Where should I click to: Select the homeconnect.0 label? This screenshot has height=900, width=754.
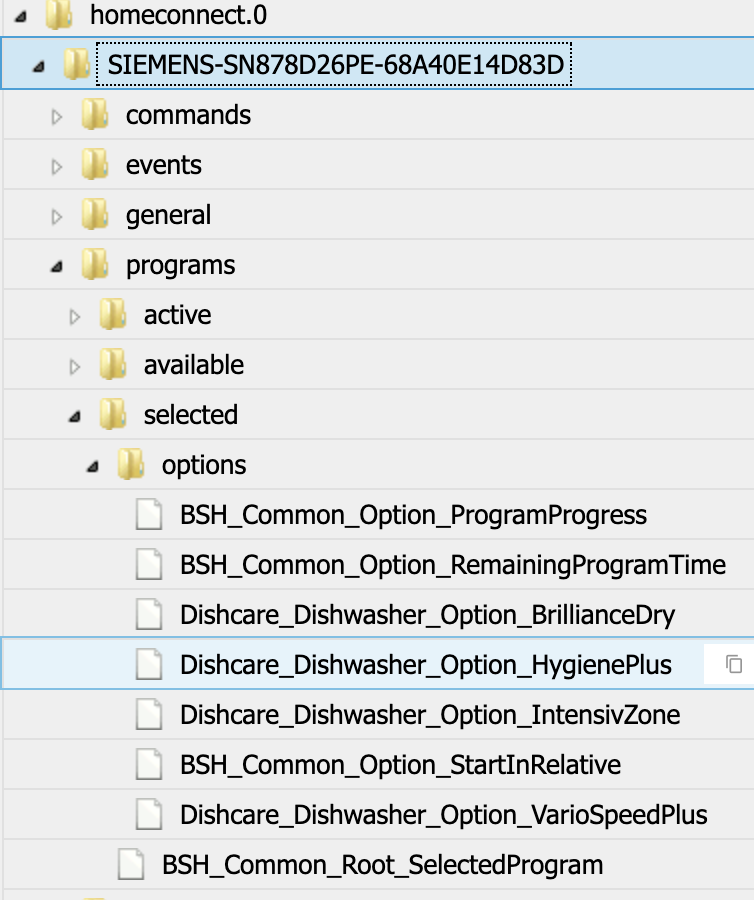tap(178, 15)
